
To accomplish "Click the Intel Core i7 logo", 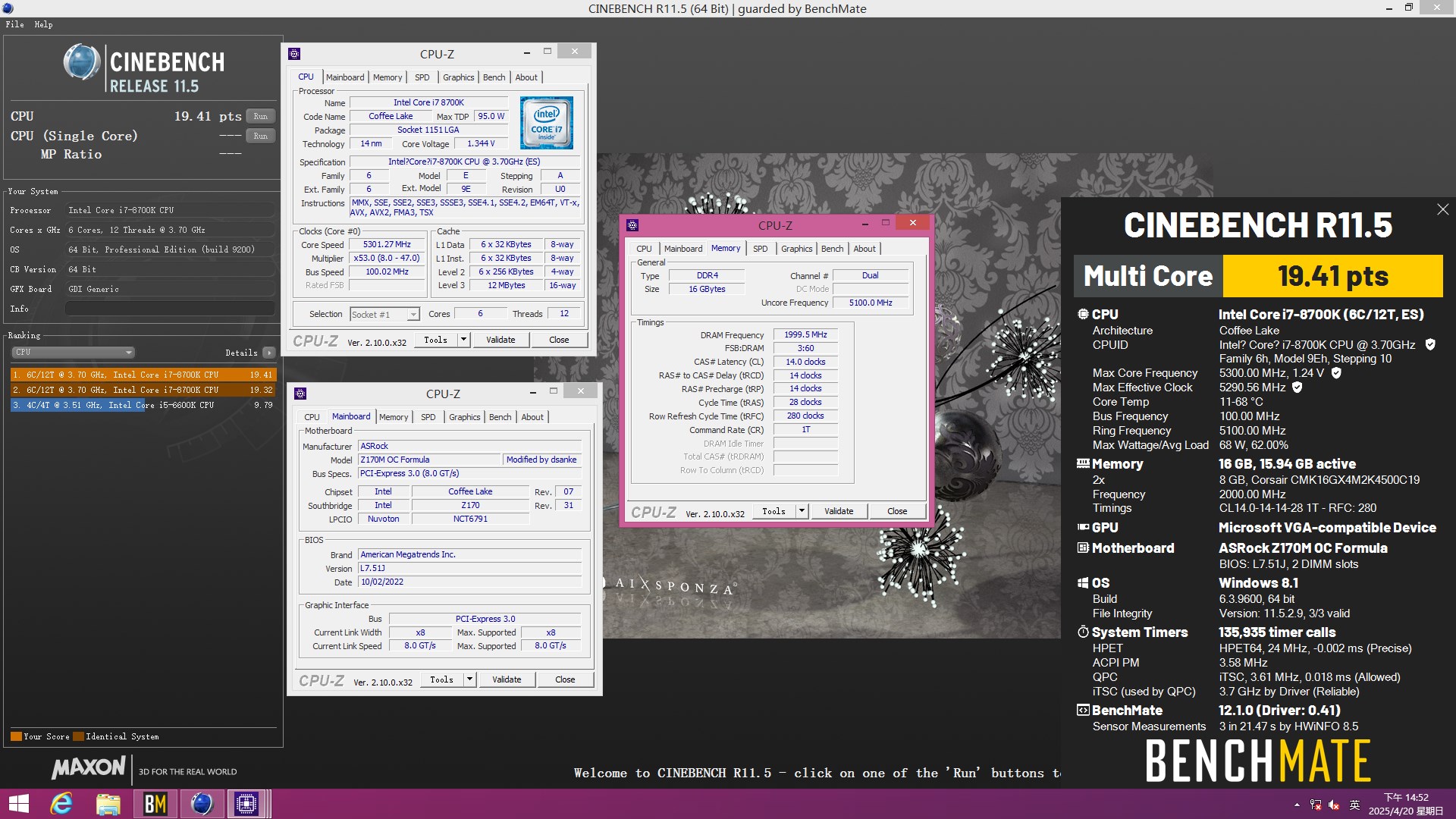I will (x=546, y=122).
